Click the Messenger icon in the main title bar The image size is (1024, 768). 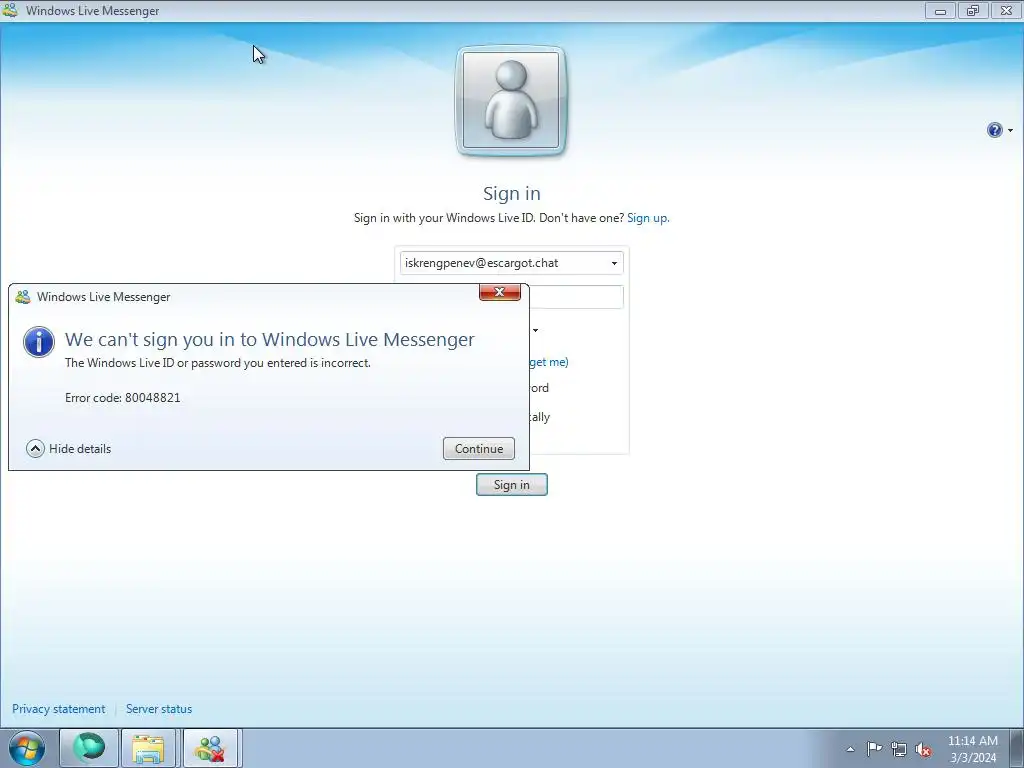click(10, 10)
